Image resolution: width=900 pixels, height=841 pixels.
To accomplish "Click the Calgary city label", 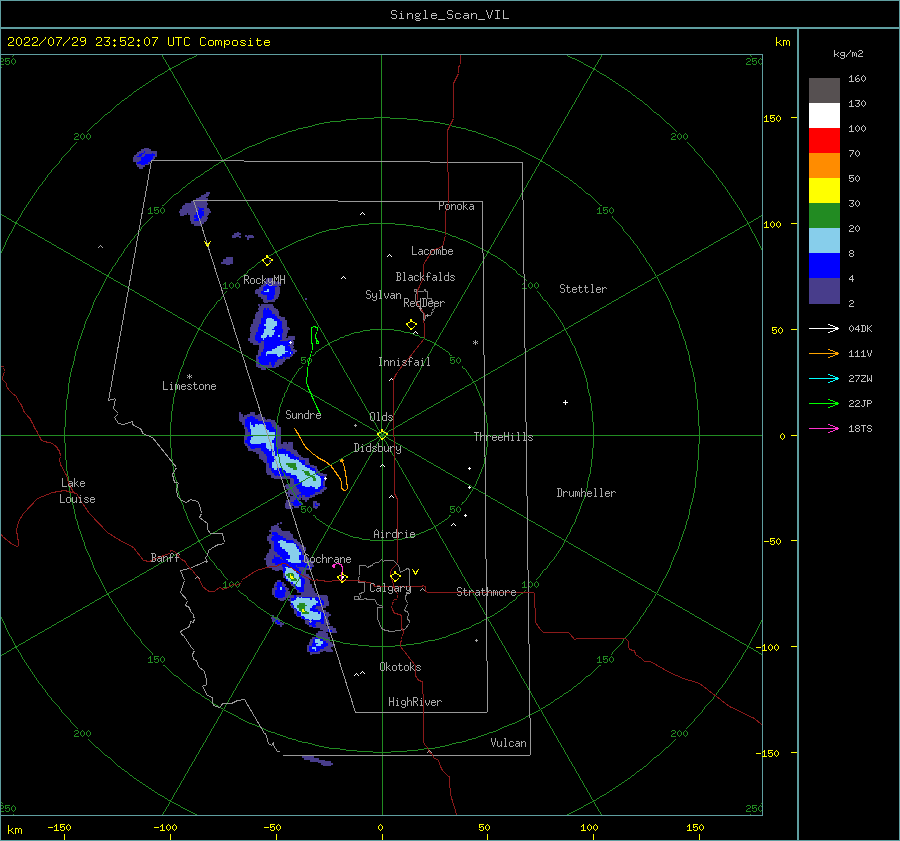I will [x=390, y=588].
